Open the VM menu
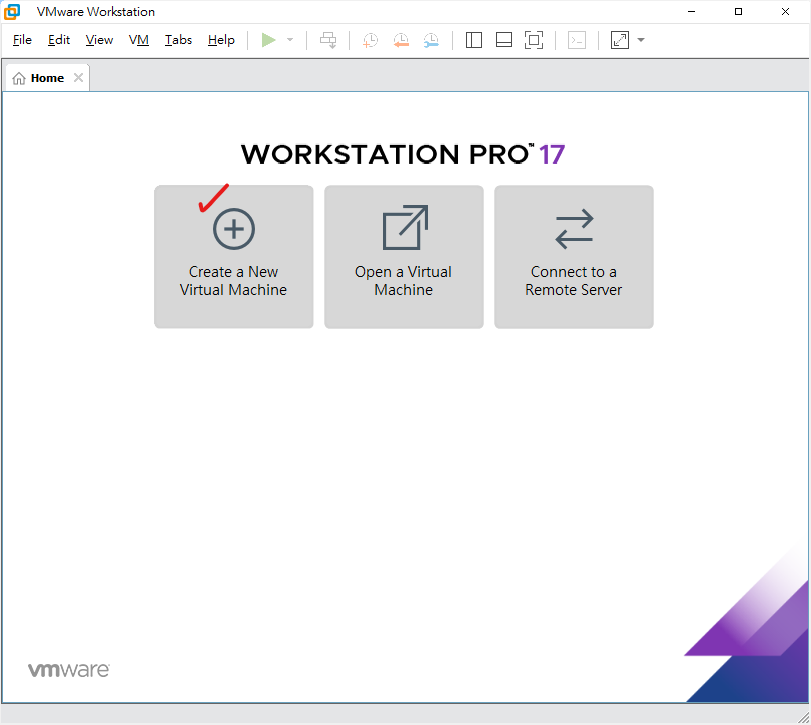The width and height of the screenshot is (811, 725). coord(139,40)
